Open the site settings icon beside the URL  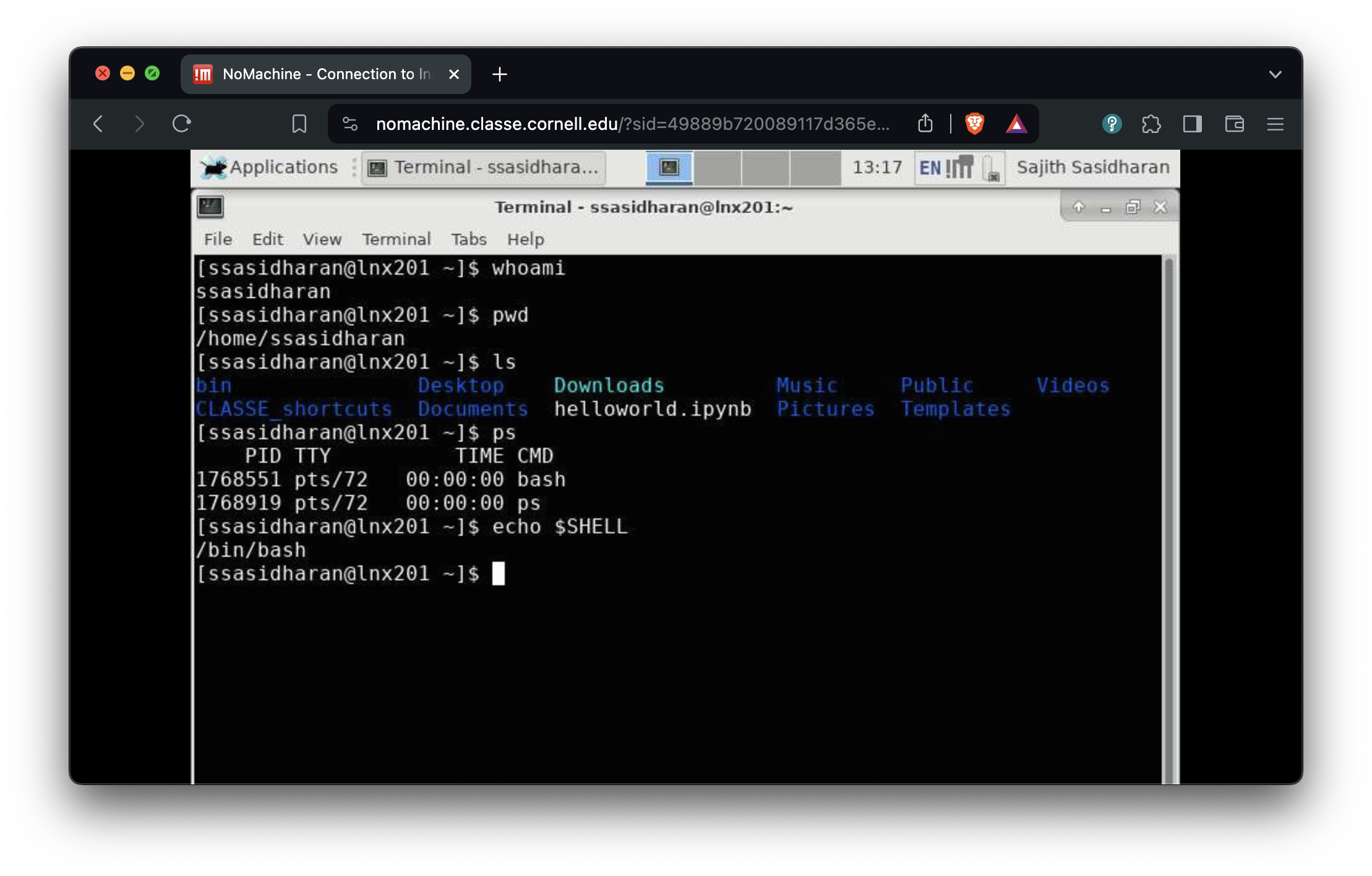coord(350,124)
